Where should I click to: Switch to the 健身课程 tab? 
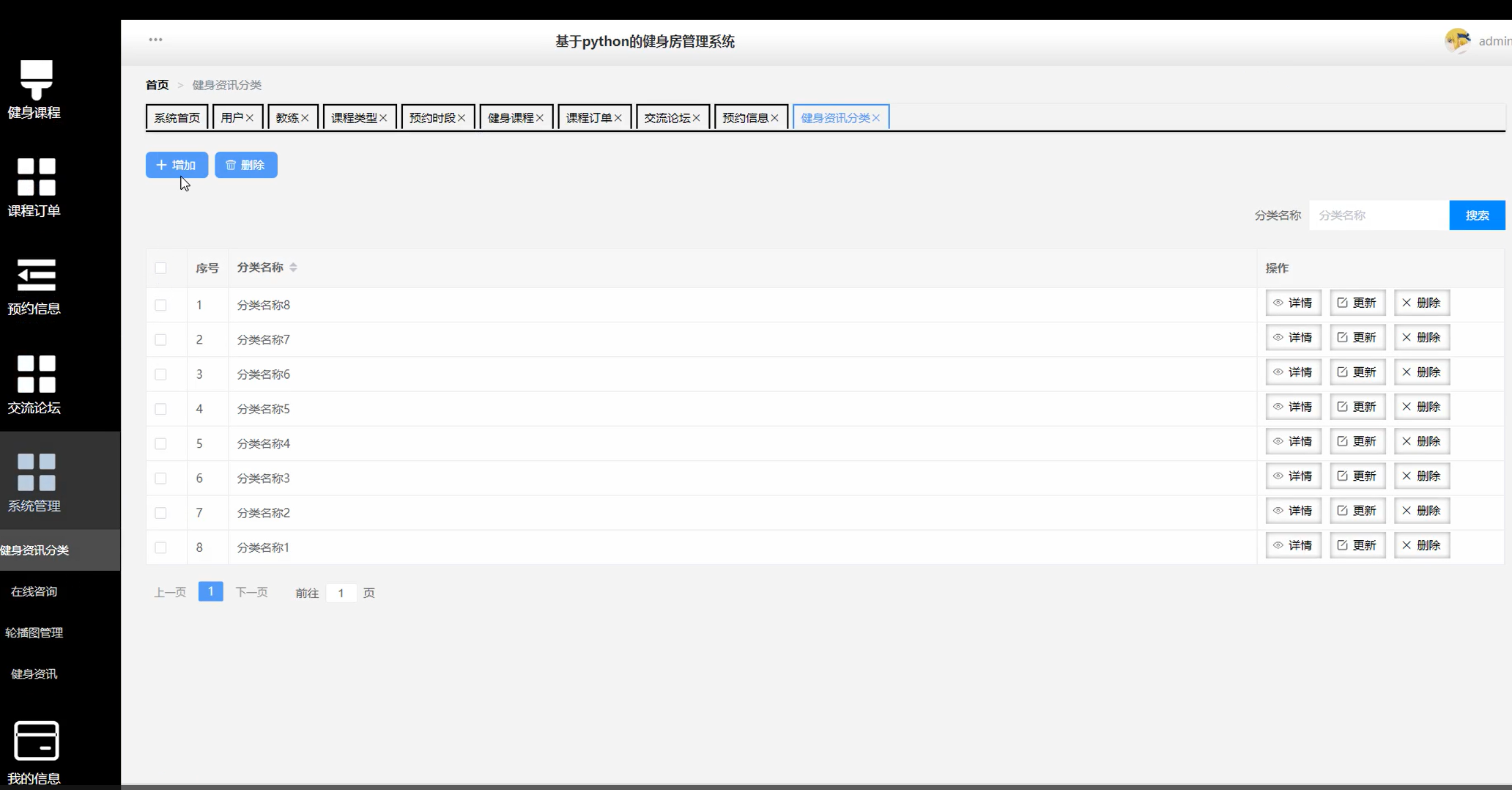click(510, 118)
